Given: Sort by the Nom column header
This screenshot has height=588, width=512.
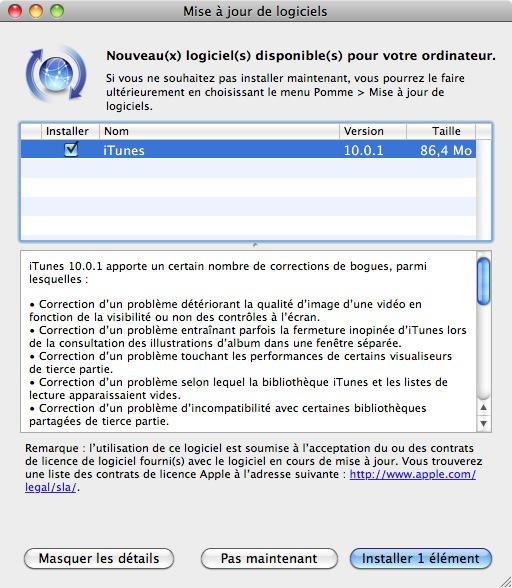Looking at the screenshot, I should (x=219, y=131).
